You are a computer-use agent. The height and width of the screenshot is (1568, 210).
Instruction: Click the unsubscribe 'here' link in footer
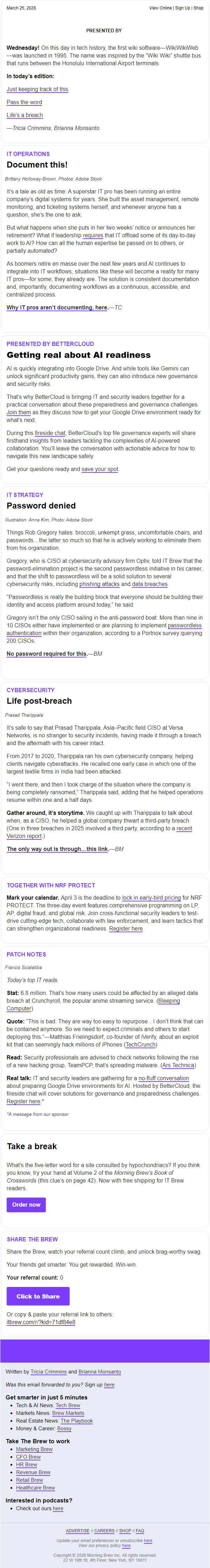[x=148, y=1541]
